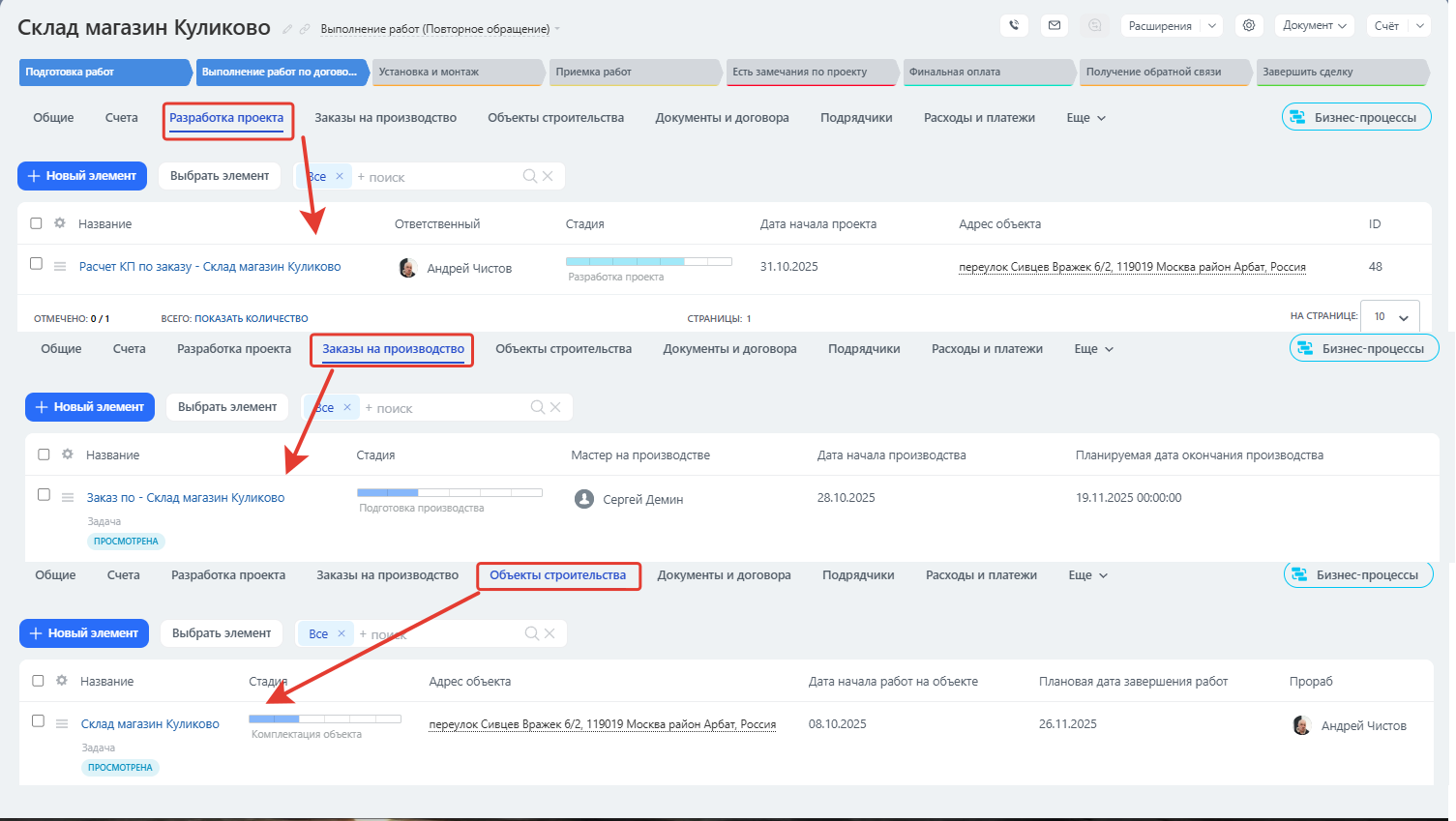
Task: Copy link using chain icon beside title
Action: tap(305, 29)
